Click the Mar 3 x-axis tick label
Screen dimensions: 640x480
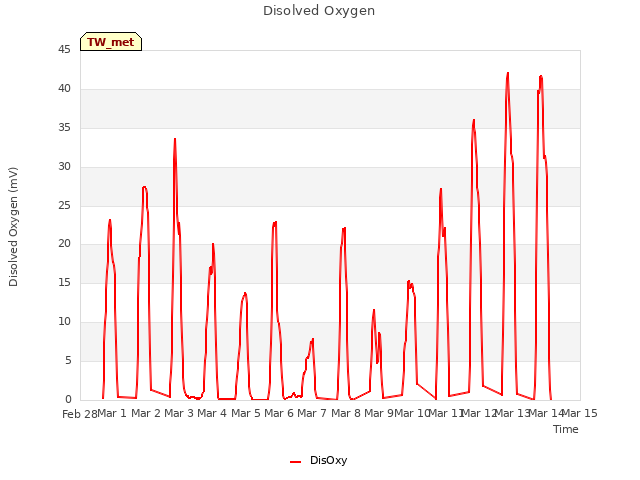point(179,413)
